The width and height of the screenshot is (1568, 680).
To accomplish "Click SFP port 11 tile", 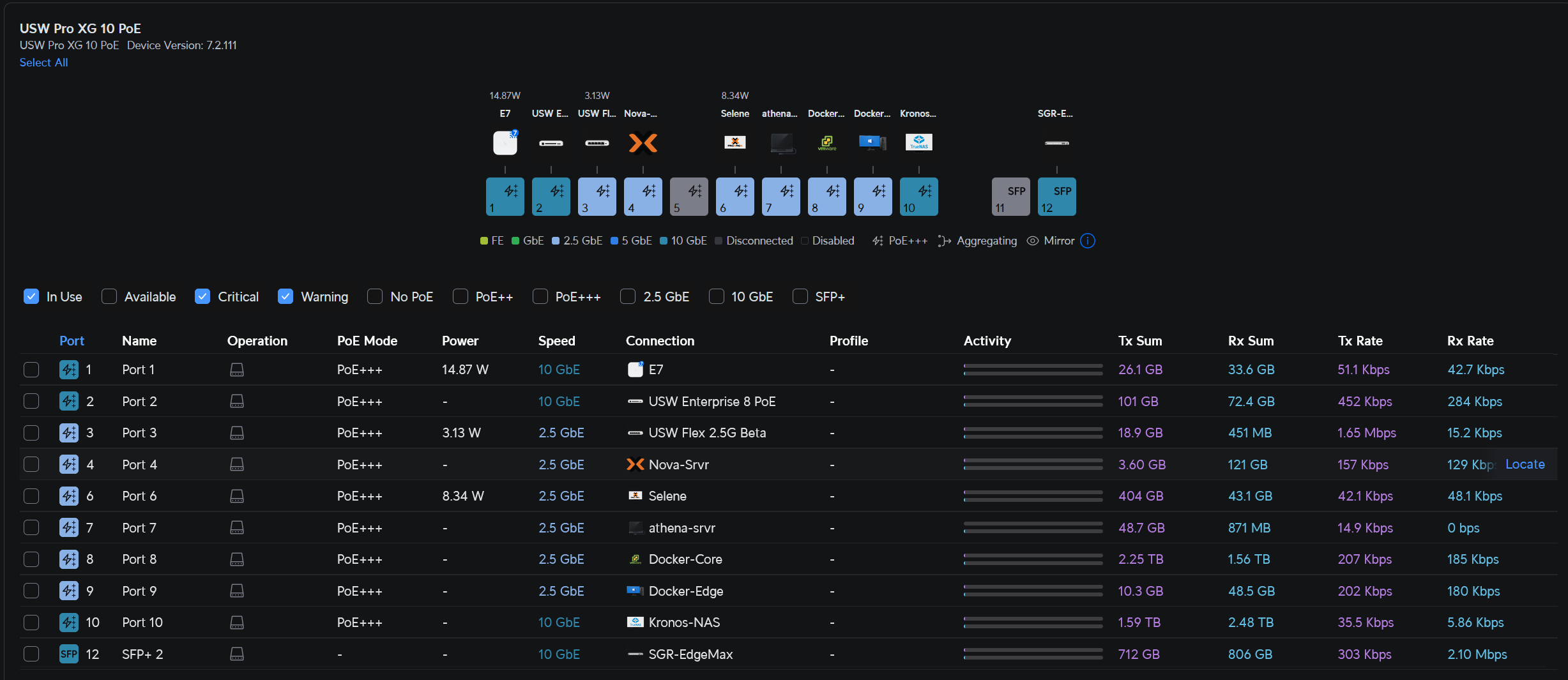I will tap(1010, 197).
